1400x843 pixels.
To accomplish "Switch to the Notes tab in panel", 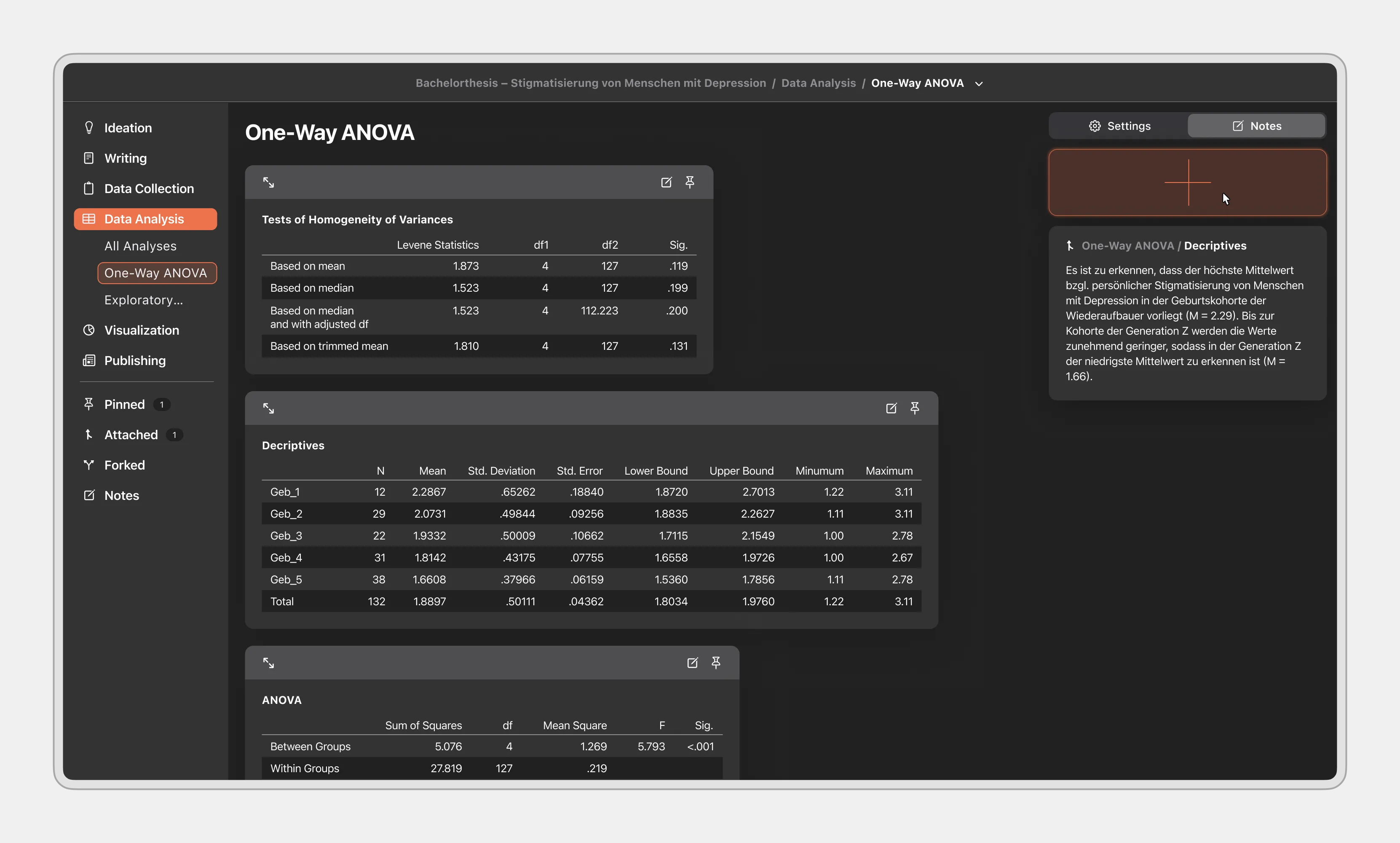I will pyautogui.click(x=1256, y=126).
